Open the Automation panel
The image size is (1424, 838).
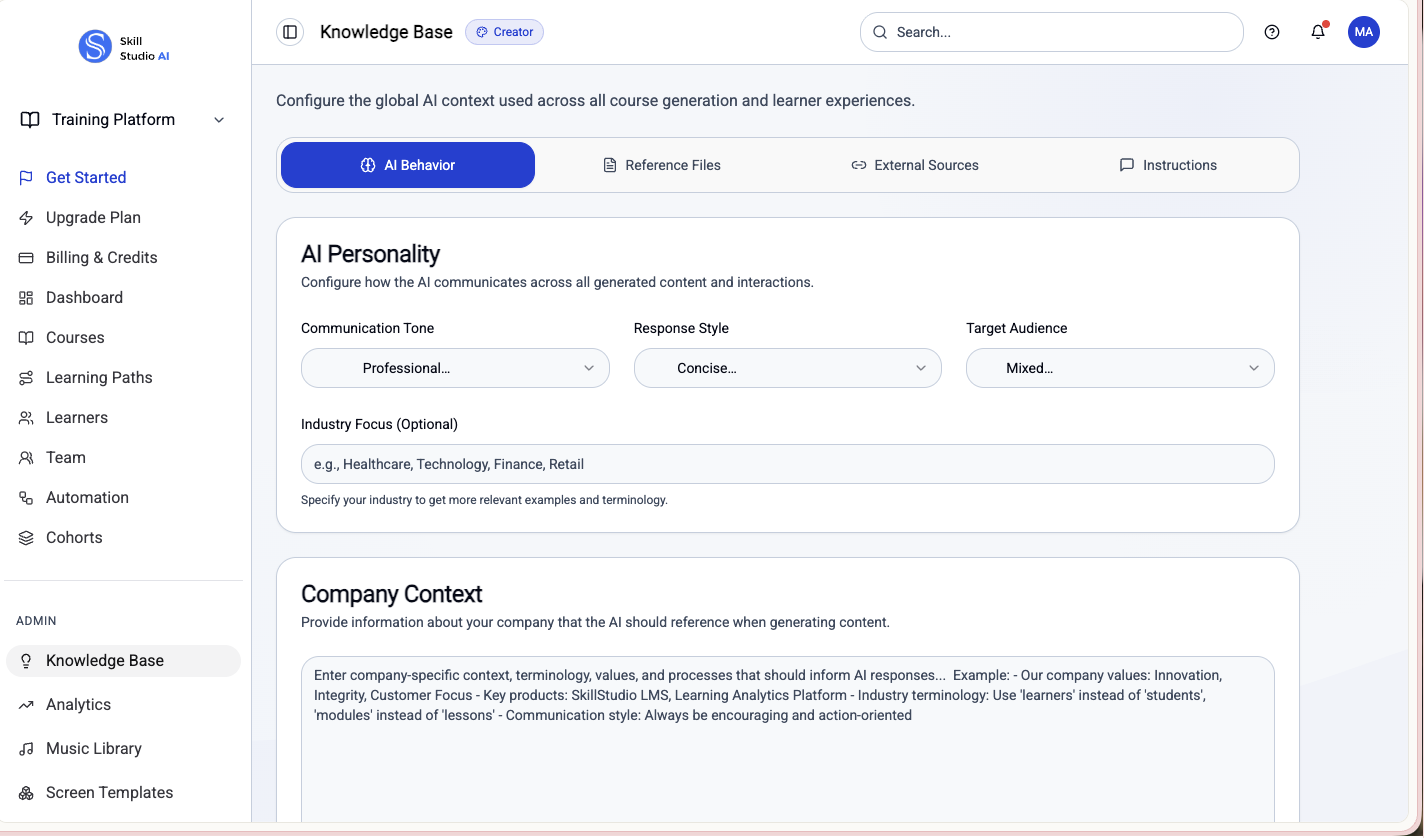click(87, 497)
